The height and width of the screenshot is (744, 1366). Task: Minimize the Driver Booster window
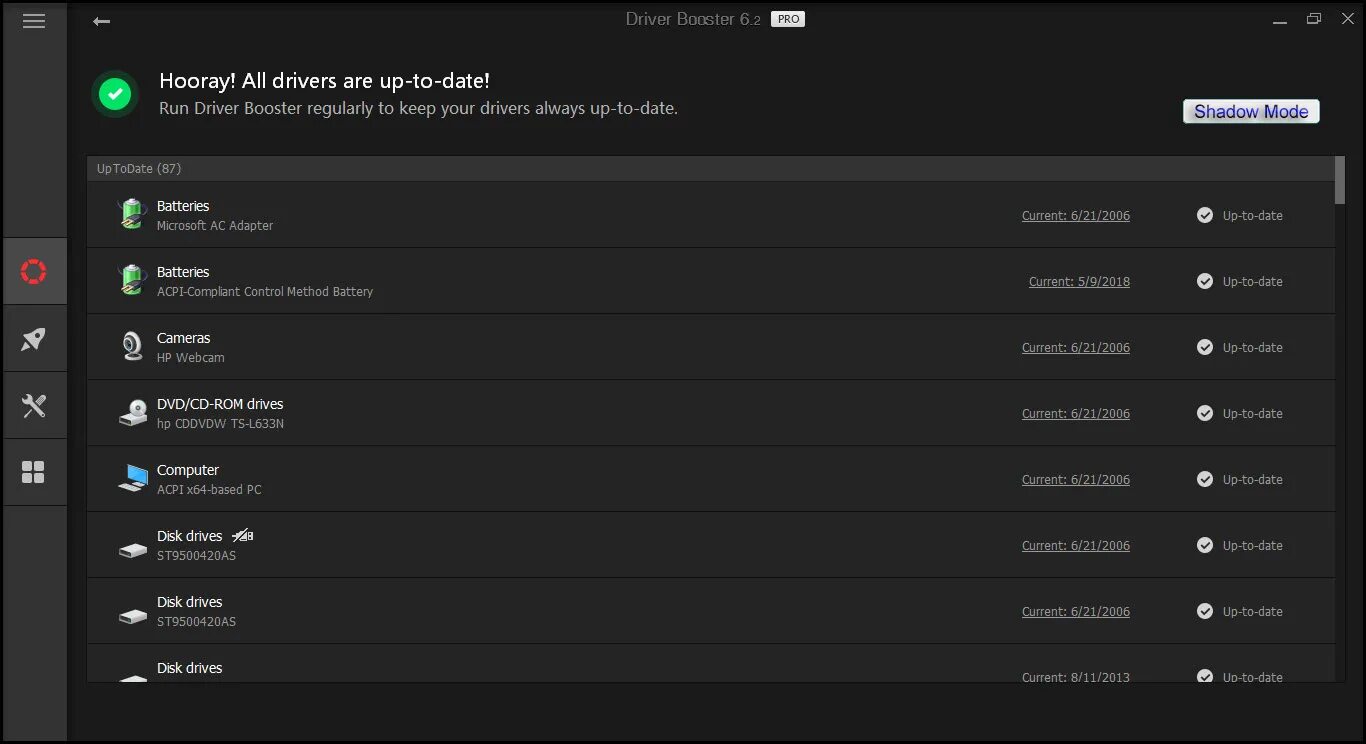tap(1280, 20)
